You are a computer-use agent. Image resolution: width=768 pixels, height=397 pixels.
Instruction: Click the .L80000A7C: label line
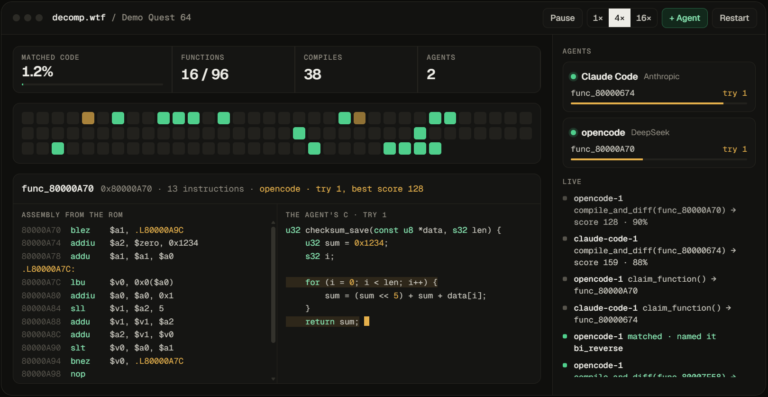point(48,269)
